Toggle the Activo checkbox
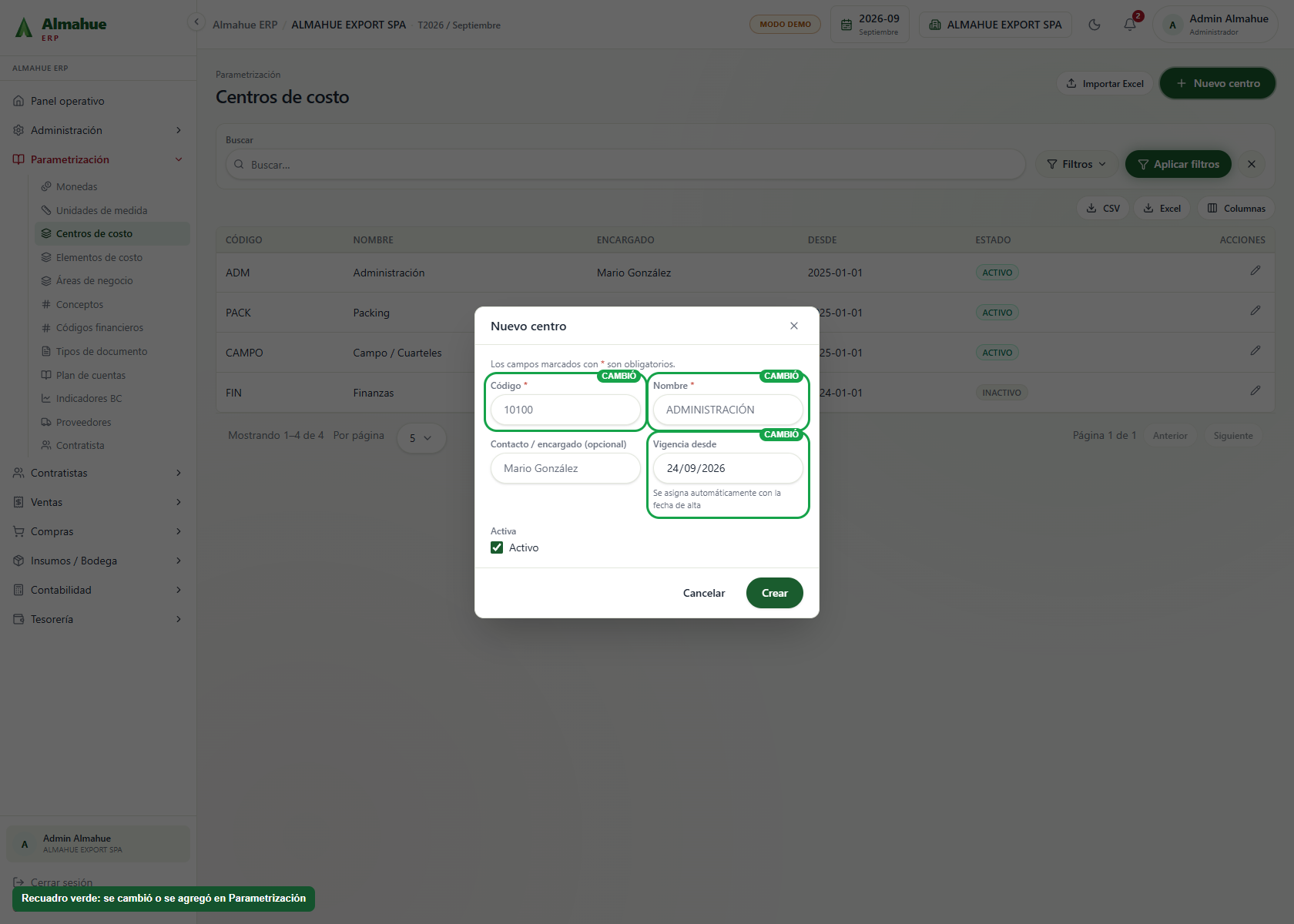Screen dimensions: 1294x924 click(497, 547)
